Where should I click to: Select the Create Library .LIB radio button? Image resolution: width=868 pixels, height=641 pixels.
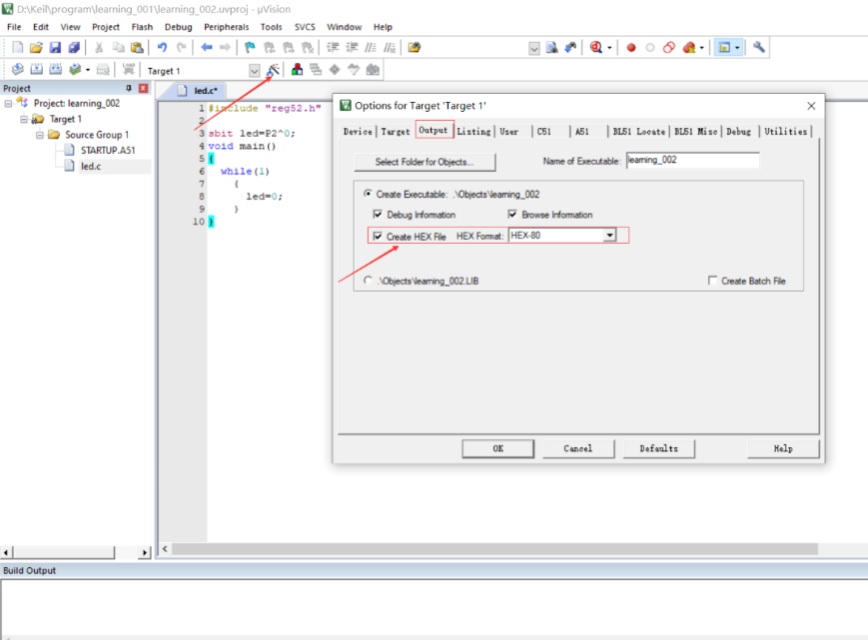[368, 281]
